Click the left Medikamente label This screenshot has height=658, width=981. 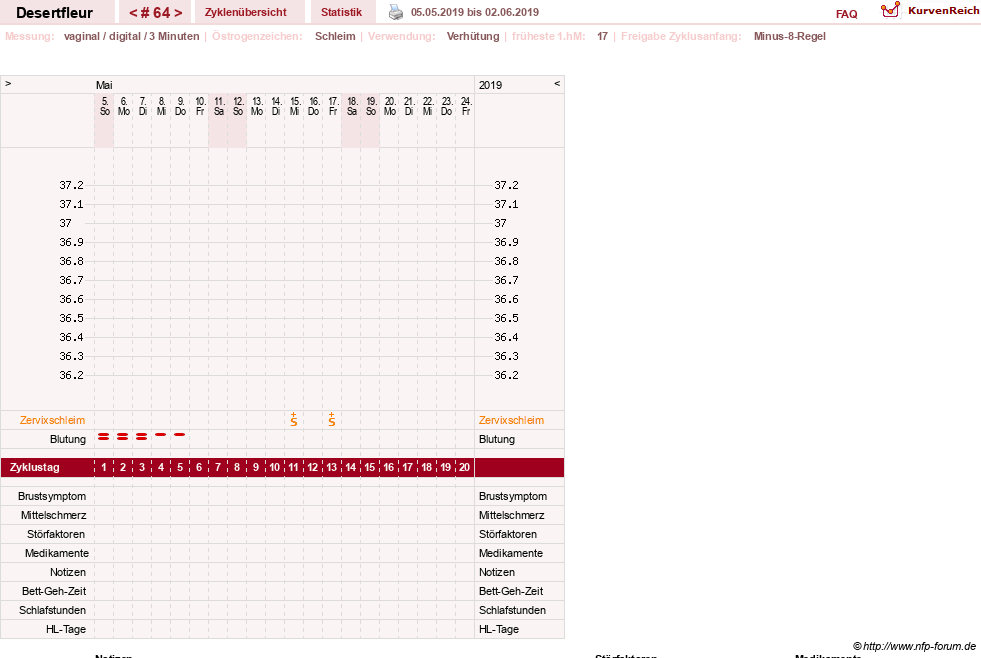[x=57, y=553]
